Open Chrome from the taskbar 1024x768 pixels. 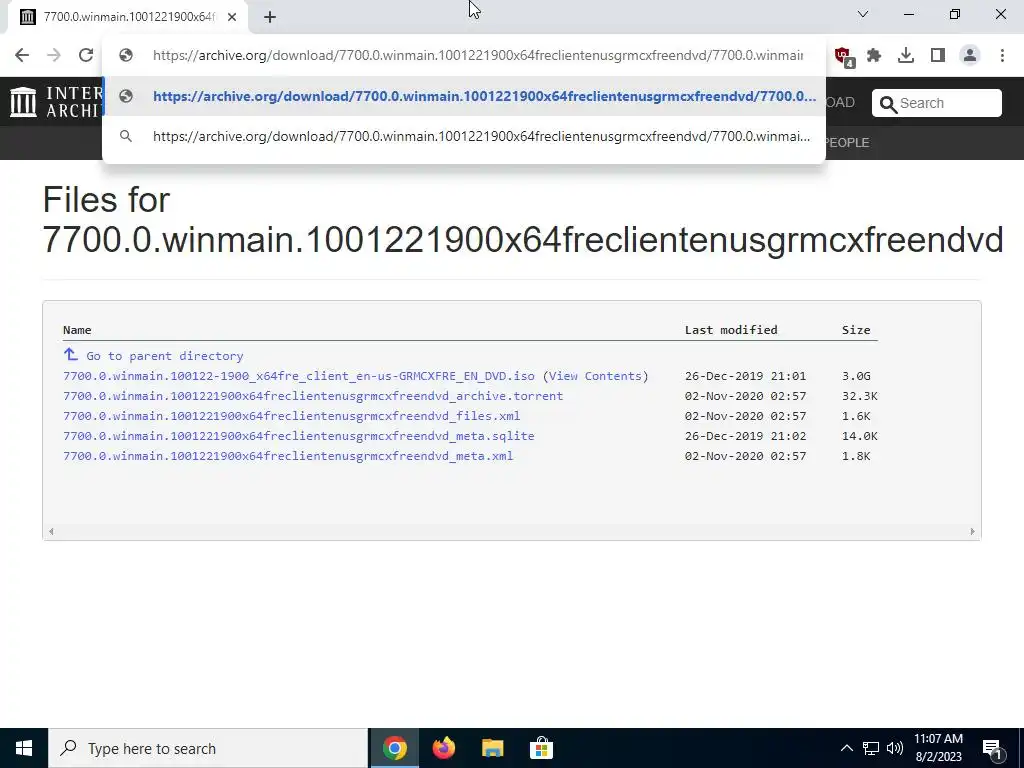coord(394,748)
